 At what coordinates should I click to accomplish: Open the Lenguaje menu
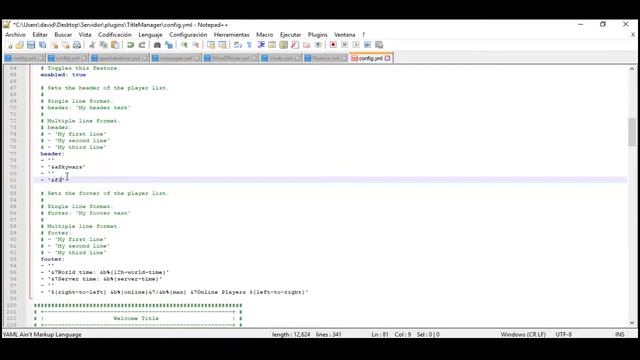[x=150, y=35]
